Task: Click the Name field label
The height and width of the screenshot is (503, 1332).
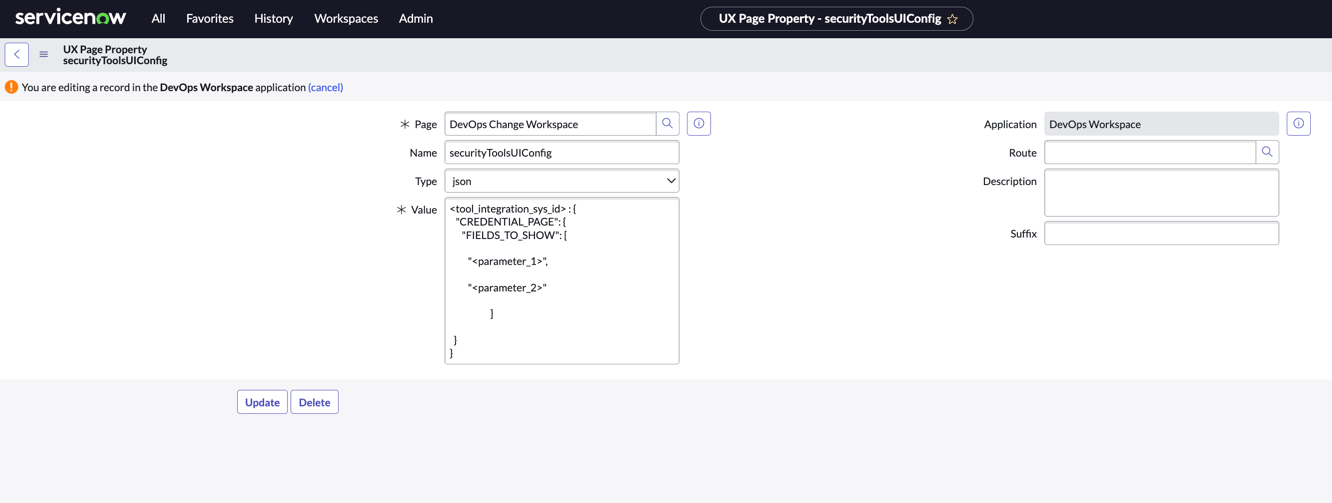Action: click(423, 152)
